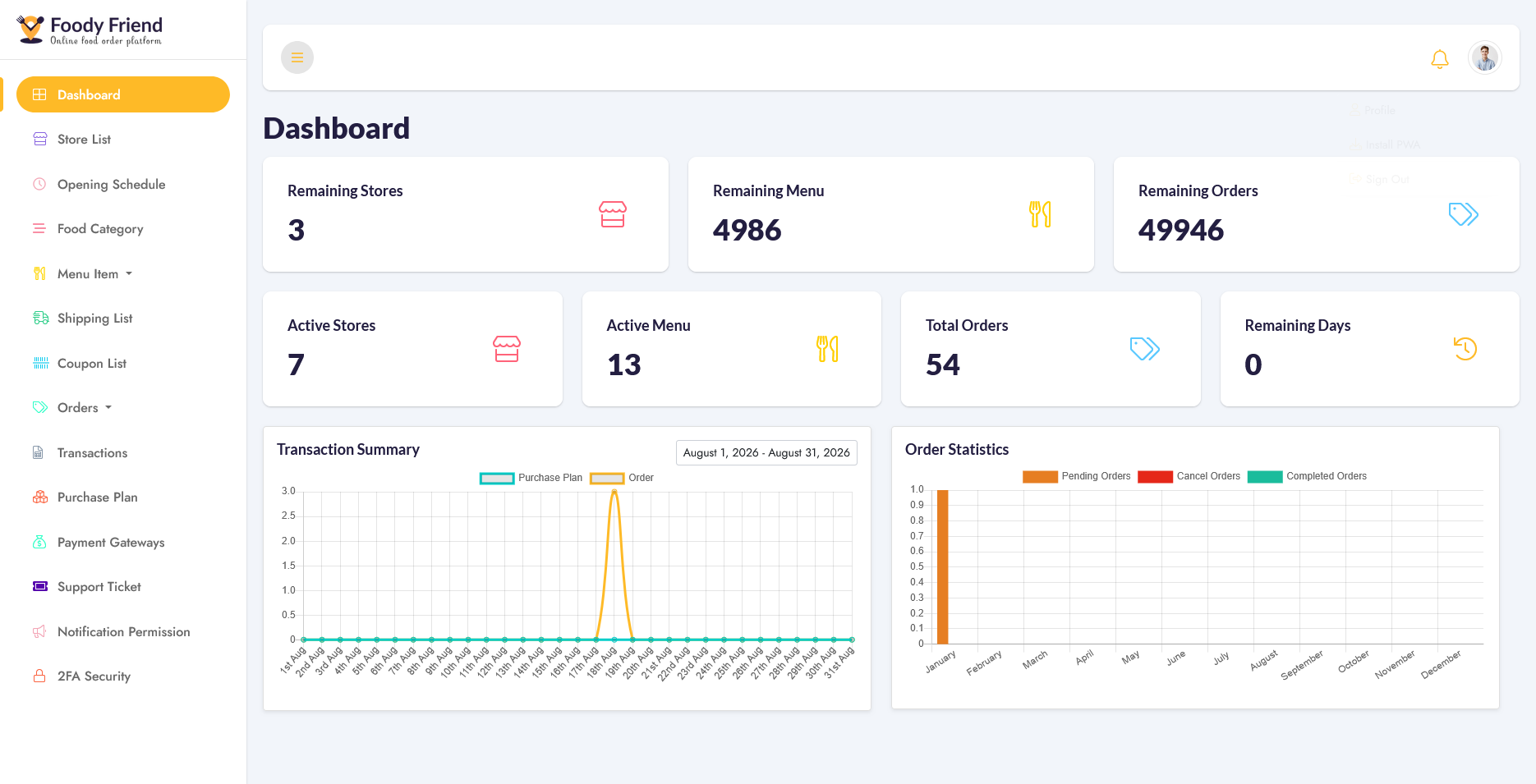Click the Remaining Orders tags icon
Image resolution: width=1536 pixels, height=784 pixels.
pyautogui.click(x=1464, y=214)
